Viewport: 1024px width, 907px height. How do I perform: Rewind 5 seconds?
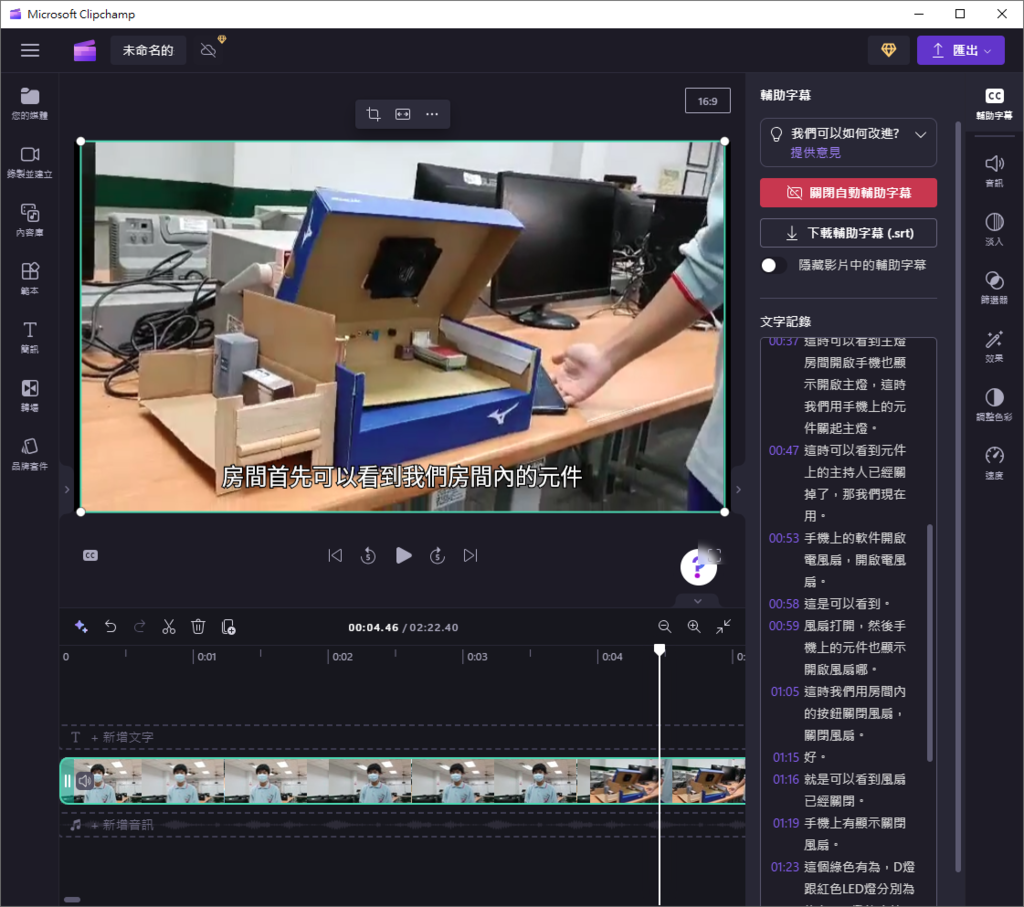point(368,556)
